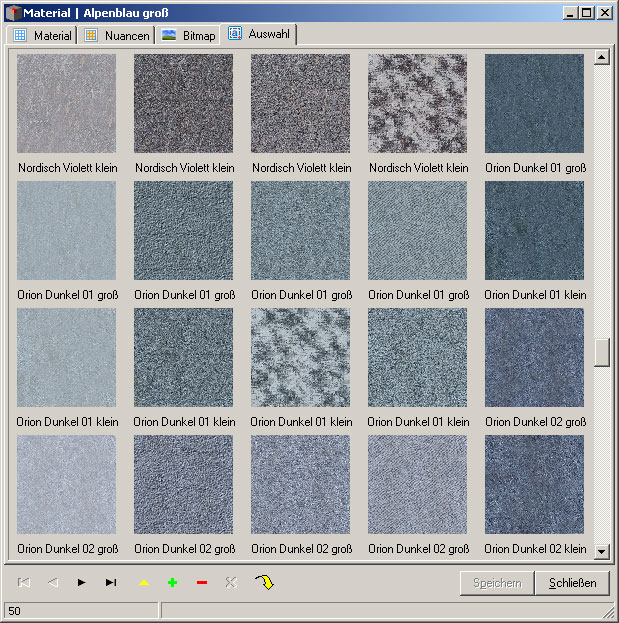Click the scrollbar down arrow
Viewport: 619px width, 623px height.
pos(602,551)
